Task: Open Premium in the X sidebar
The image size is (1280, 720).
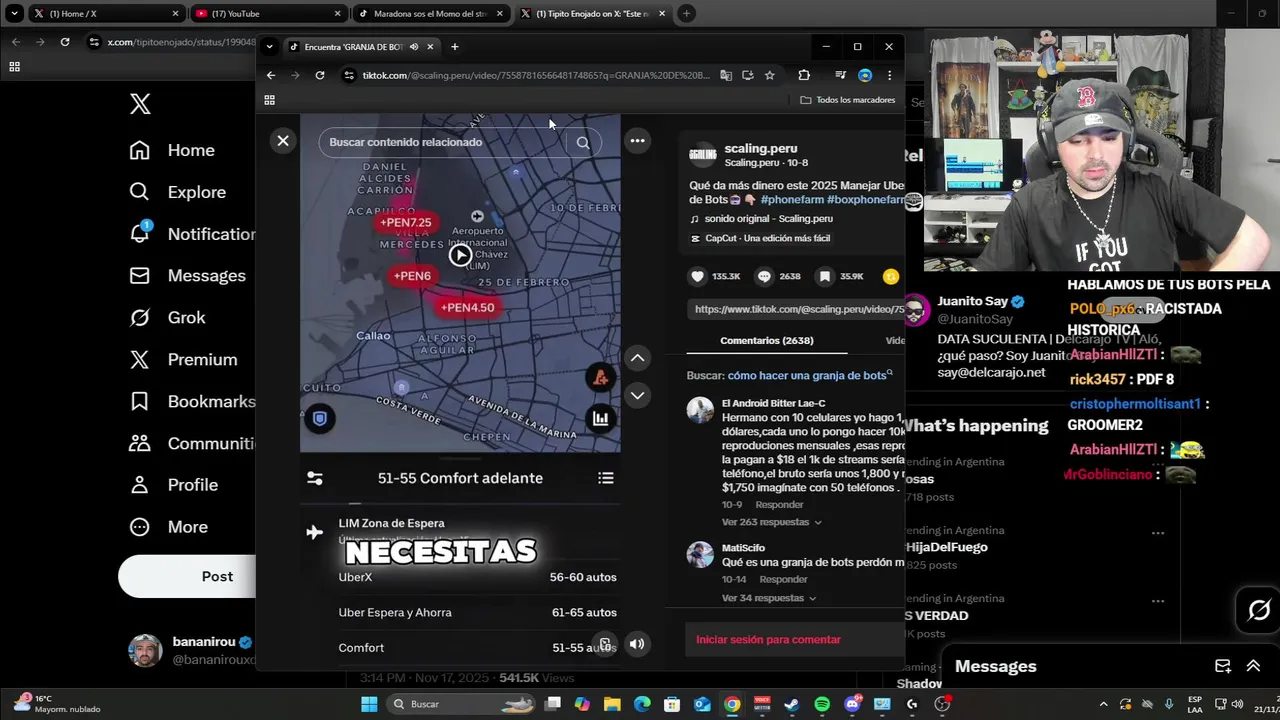Action: click(x=184, y=359)
